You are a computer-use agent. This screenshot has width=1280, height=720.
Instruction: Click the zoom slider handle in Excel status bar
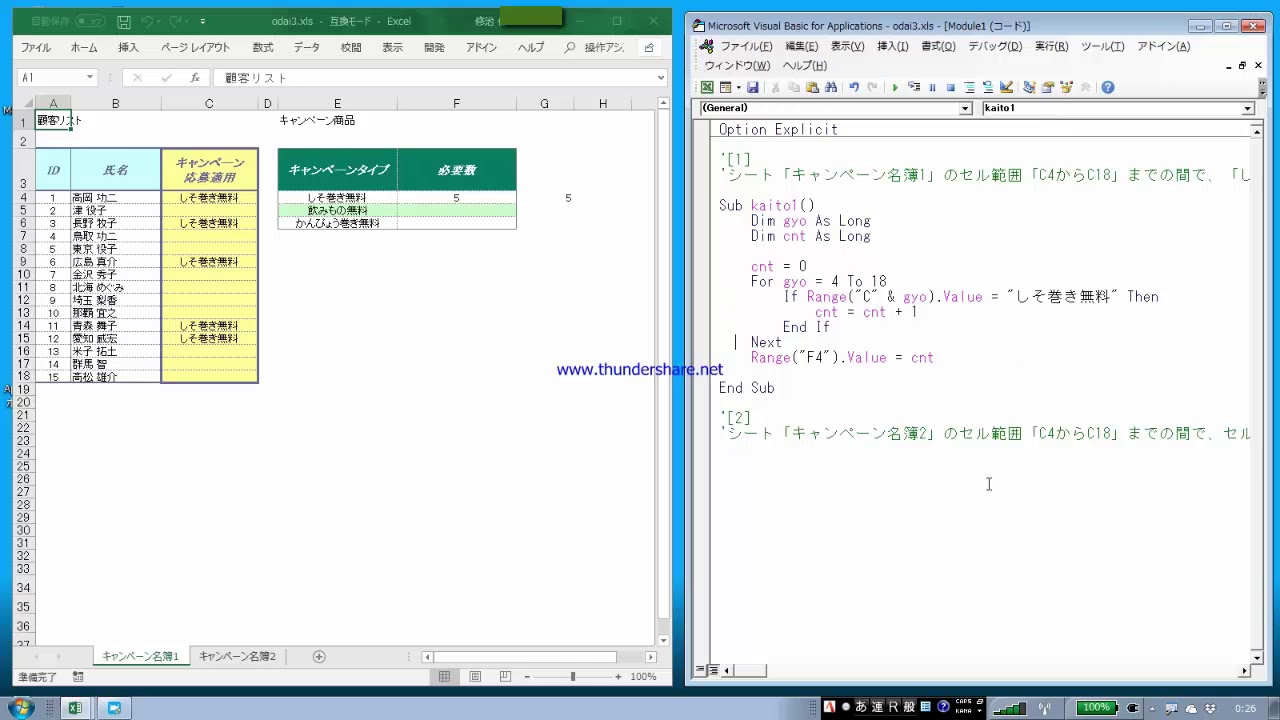[573, 677]
